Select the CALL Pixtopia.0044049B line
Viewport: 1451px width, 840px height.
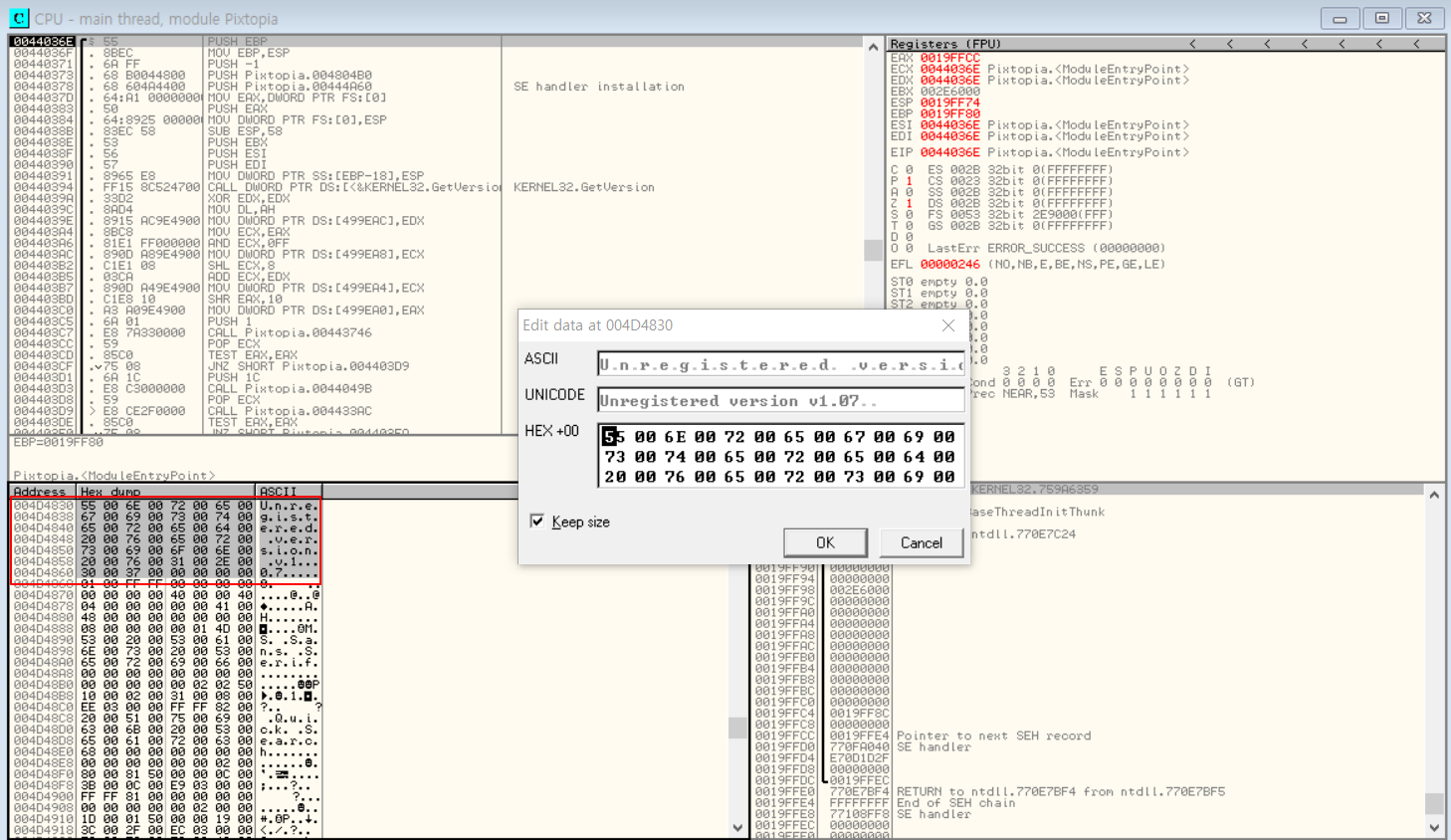(290, 388)
